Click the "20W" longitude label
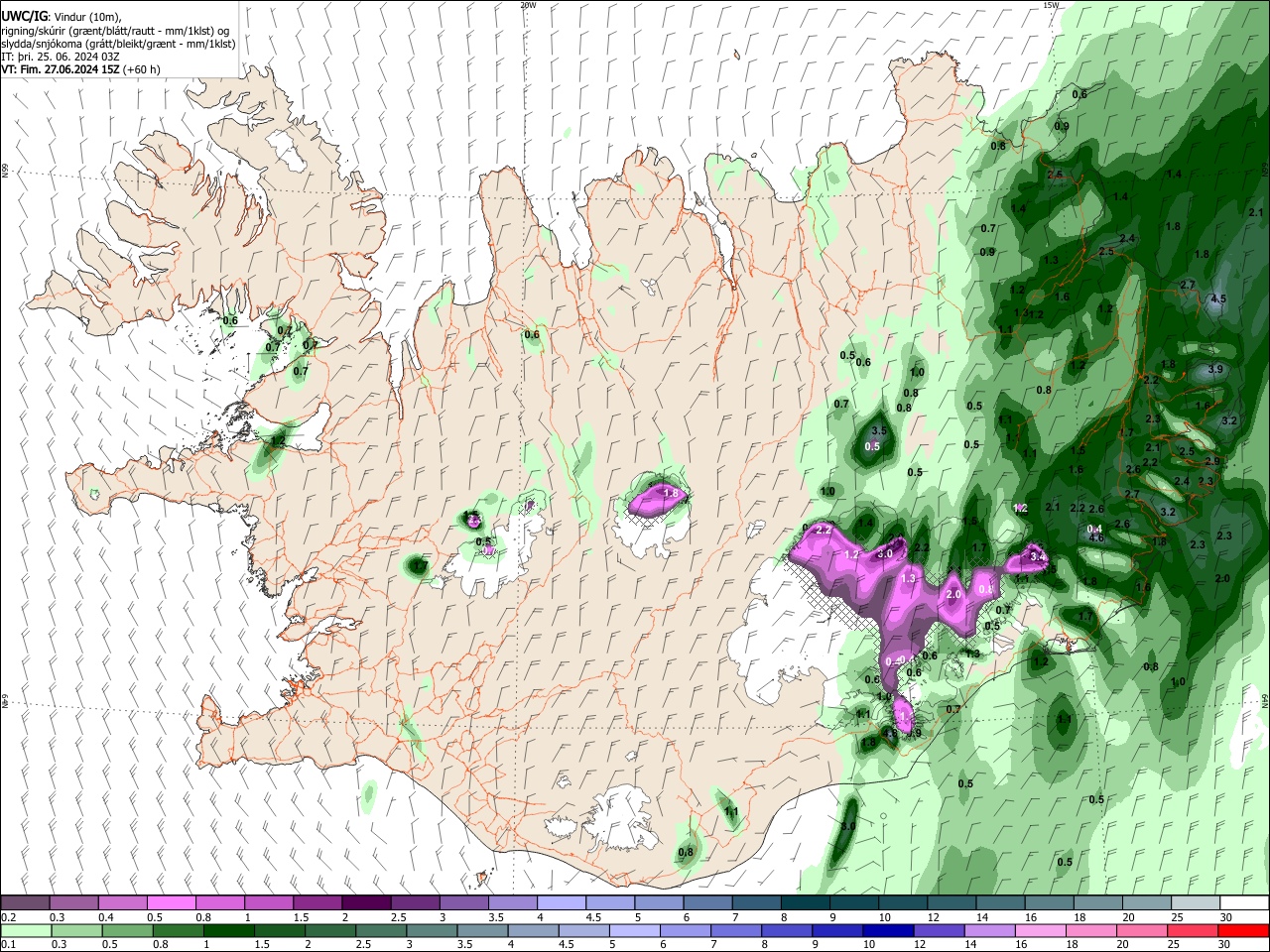1270x952 pixels. pyautogui.click(x=528, y=5)
